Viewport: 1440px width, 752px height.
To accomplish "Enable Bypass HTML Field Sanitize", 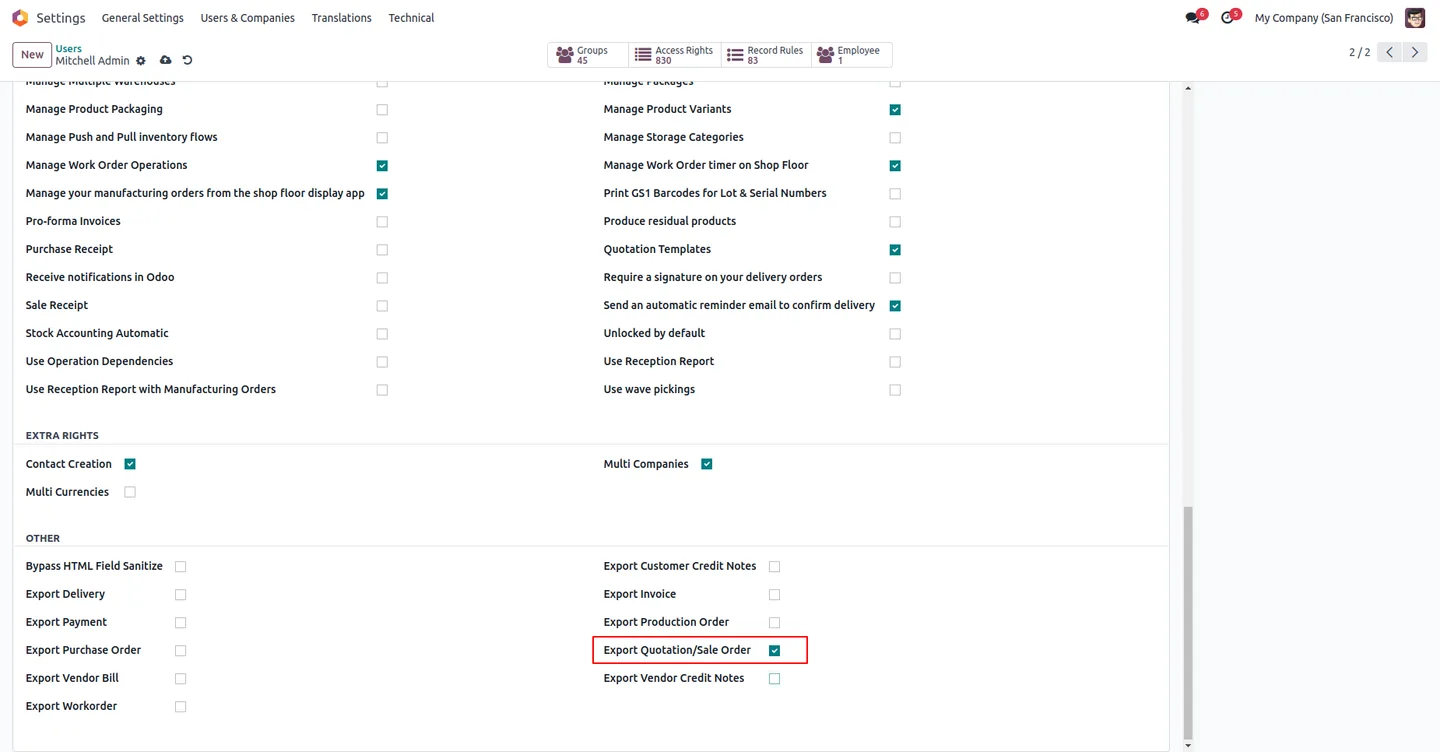I will pyautogui.click(x=181, y=567).
